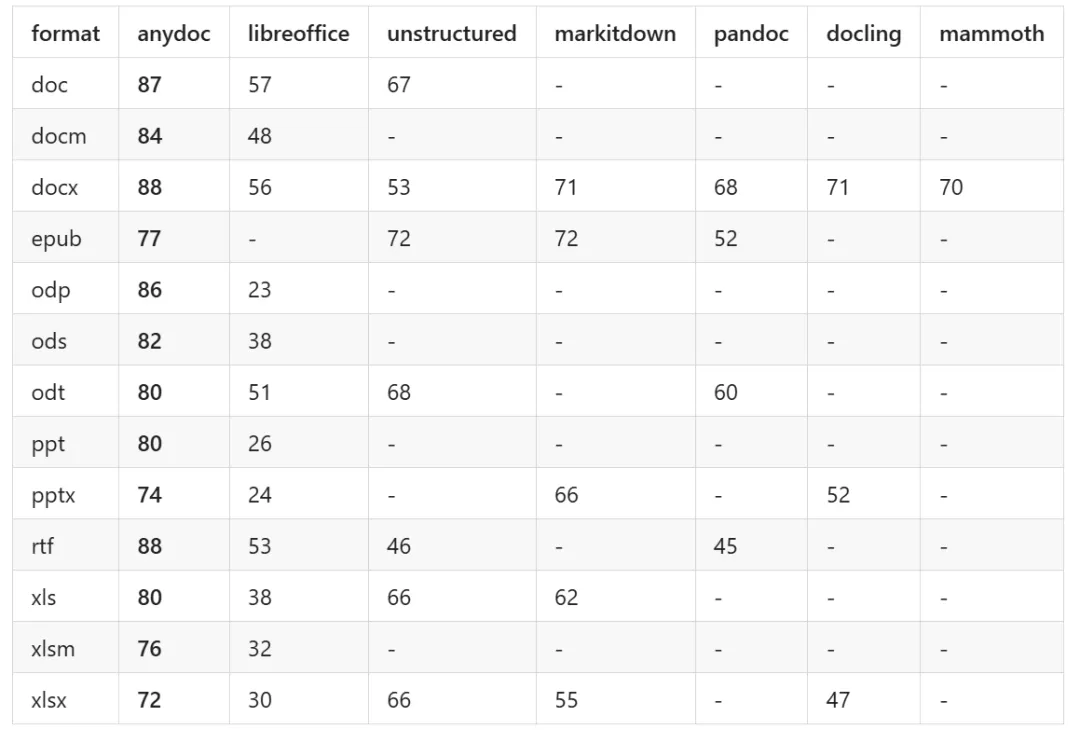Click the pandoc column header
Image resolution: width=1080 pixels, height=730 pixels.
(751, 33)
